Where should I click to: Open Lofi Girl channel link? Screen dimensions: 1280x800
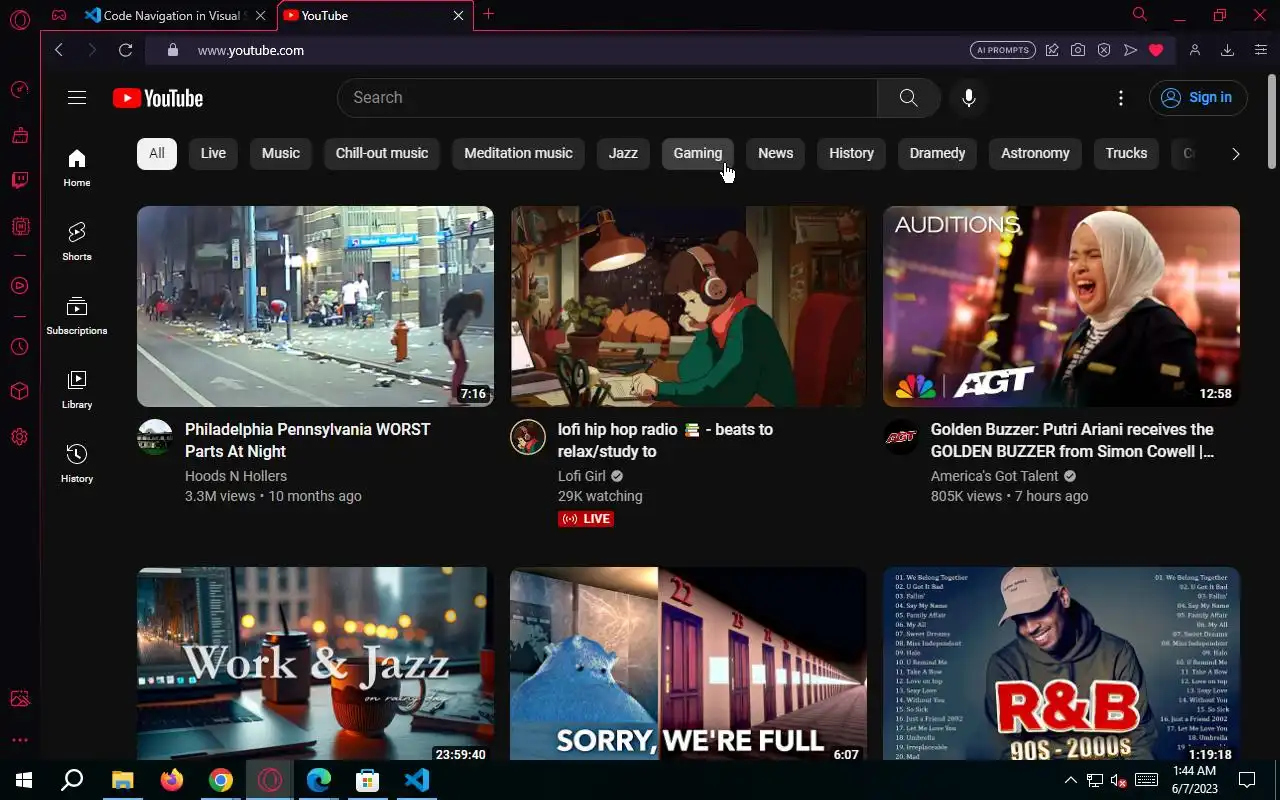[582, 476]
